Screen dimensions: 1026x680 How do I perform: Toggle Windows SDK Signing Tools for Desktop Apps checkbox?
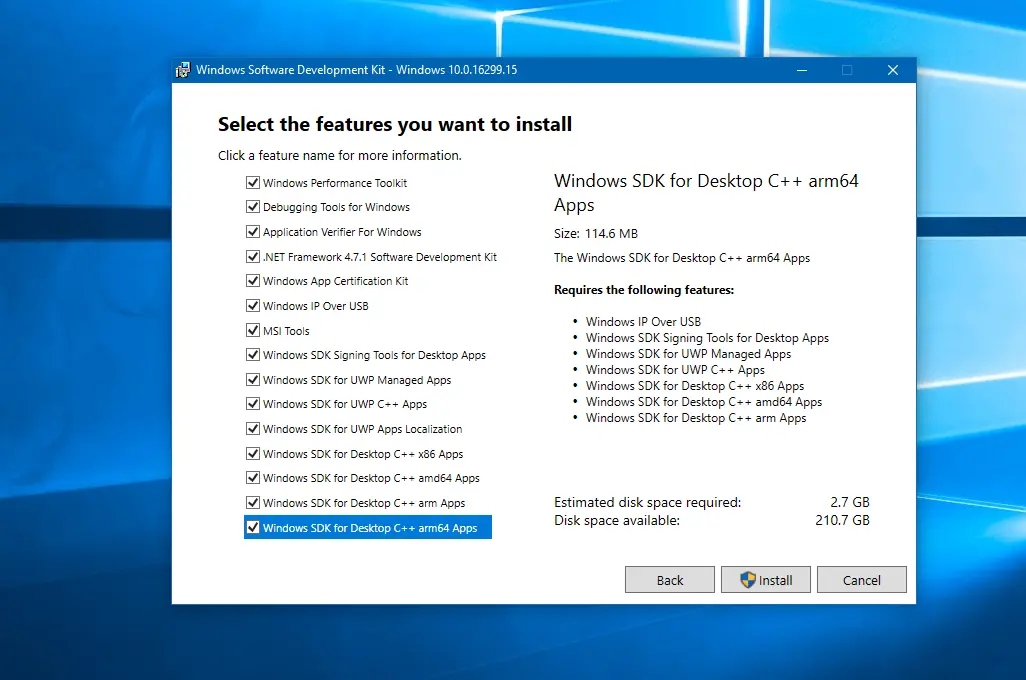point(253,355)
